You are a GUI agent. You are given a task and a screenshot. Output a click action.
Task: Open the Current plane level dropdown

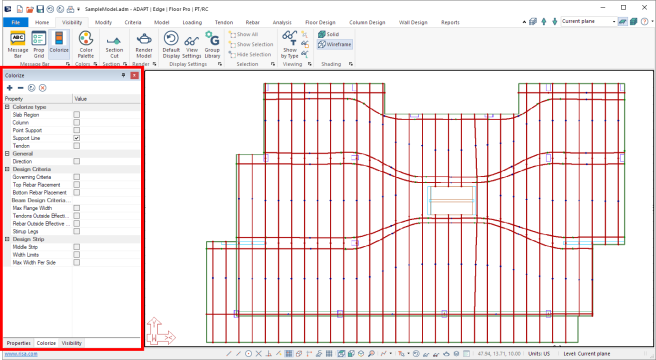614,22
